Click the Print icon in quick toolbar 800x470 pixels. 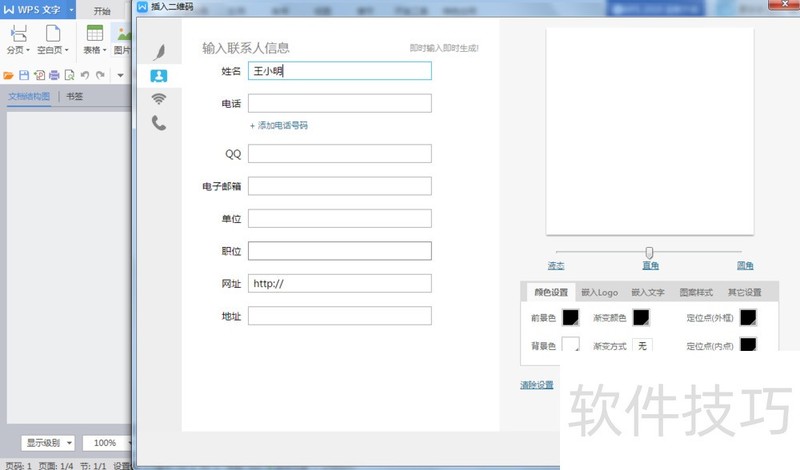coord(54,75)
